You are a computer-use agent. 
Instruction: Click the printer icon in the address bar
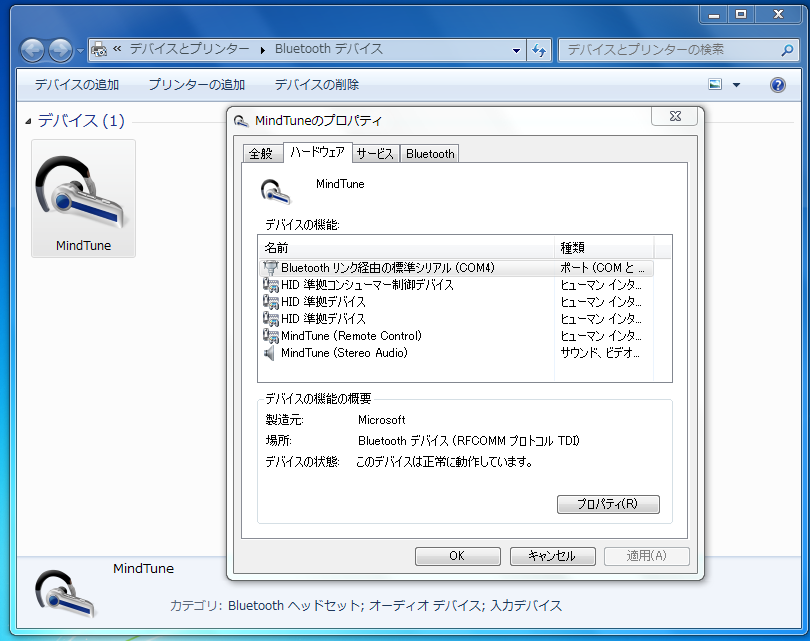[x=99, y=50]
